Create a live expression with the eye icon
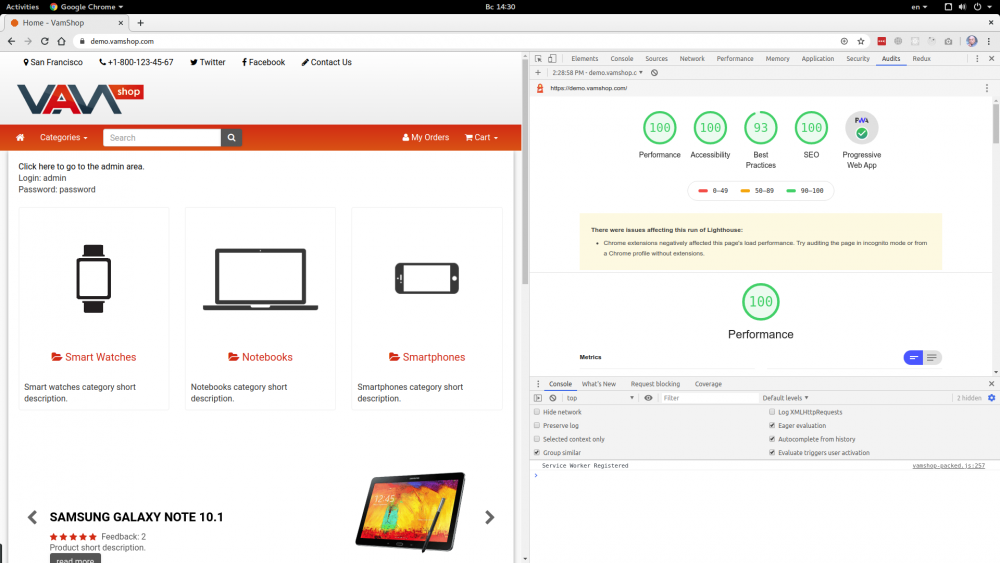Screen dimensions: 1000x563 point(648,398)
